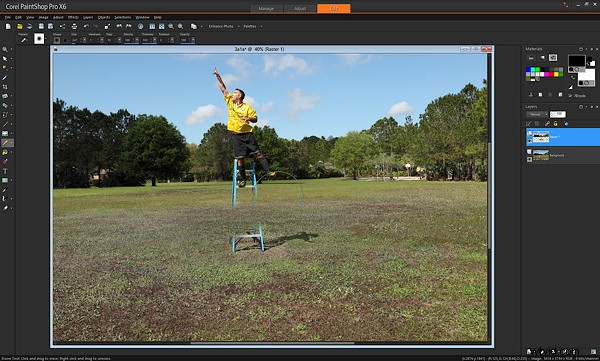Select the Text tool
The width and height of the screenshot is (600, 361).
(5, 171)
